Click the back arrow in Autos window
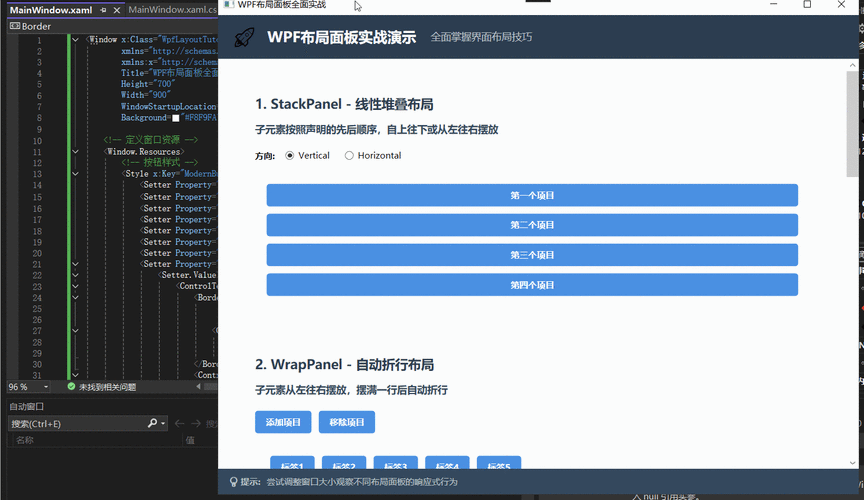This screenshot has height=500, width=864. [x=179, y=423]
